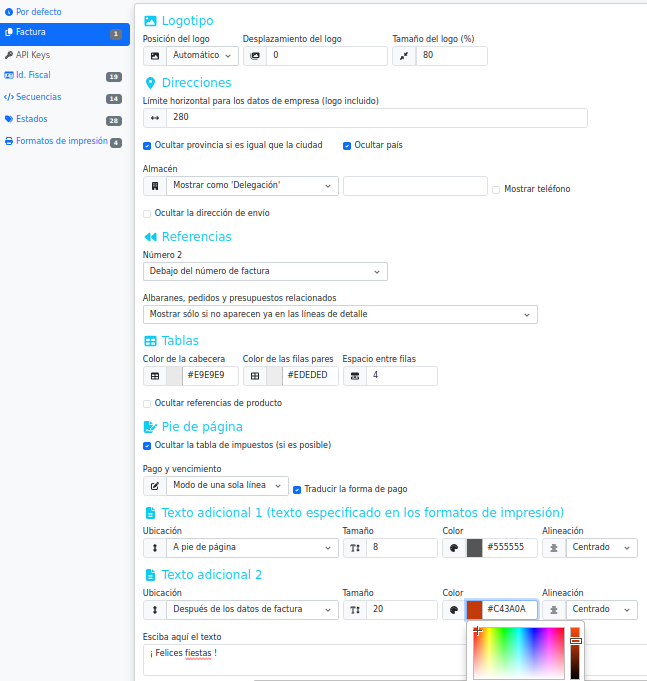Open the Posición del logo dropdown

(x=202, y=56)
